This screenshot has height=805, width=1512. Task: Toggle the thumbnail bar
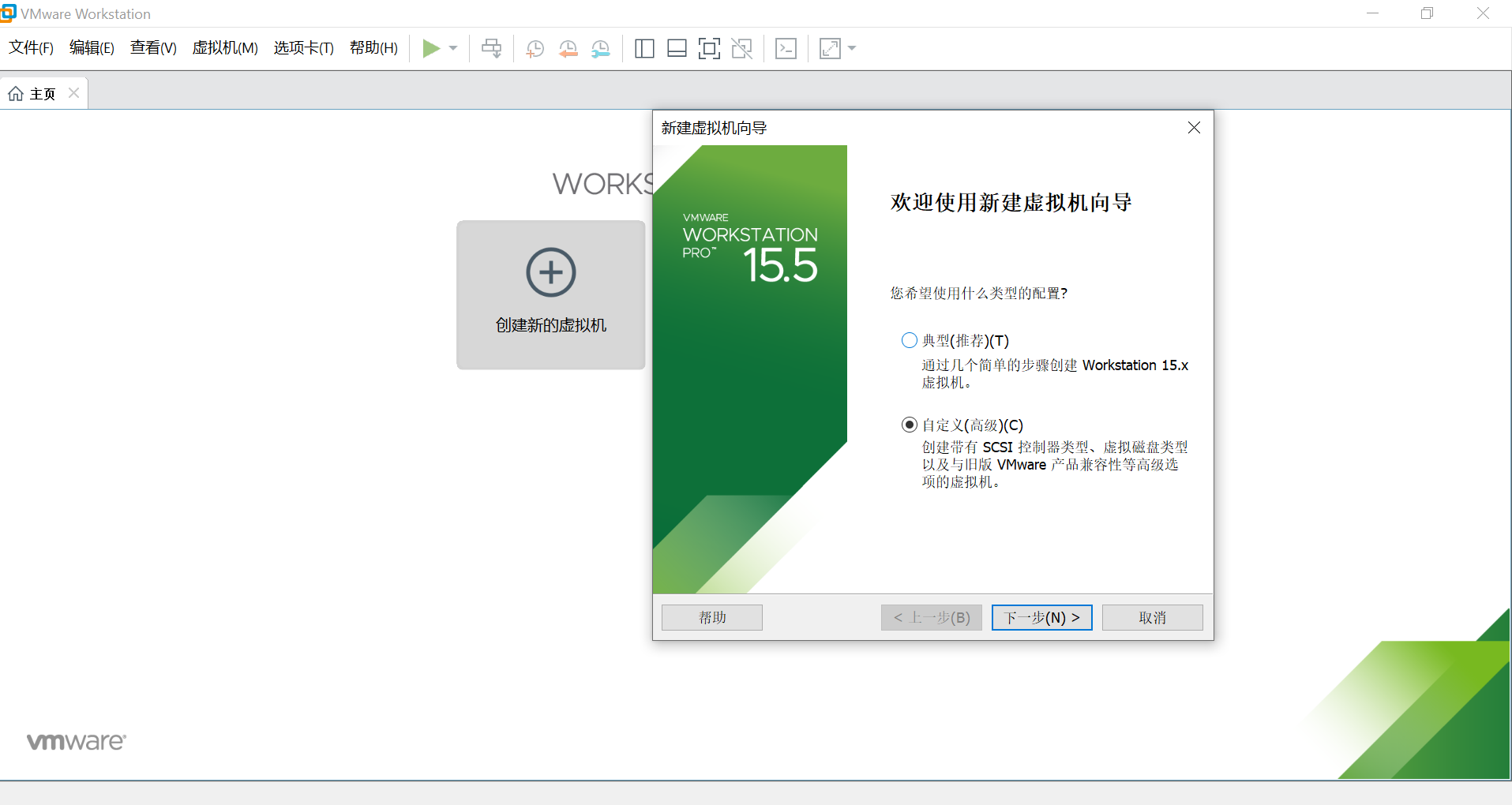pos(677,48)
